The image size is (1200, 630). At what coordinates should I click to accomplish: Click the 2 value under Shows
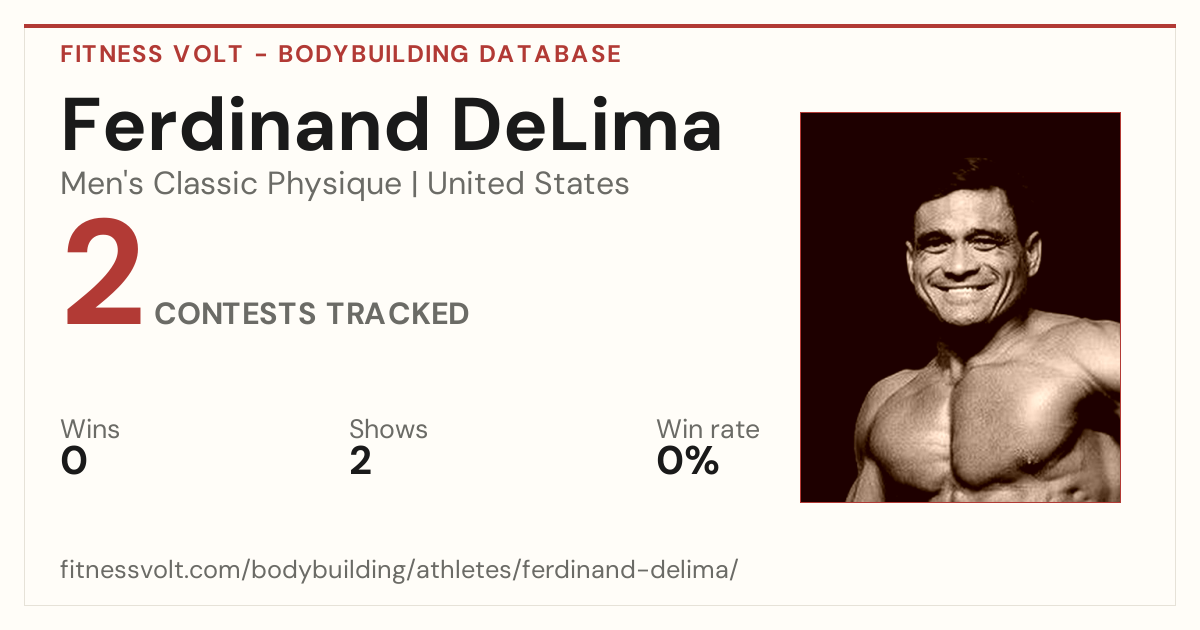(x=360, y=461)
